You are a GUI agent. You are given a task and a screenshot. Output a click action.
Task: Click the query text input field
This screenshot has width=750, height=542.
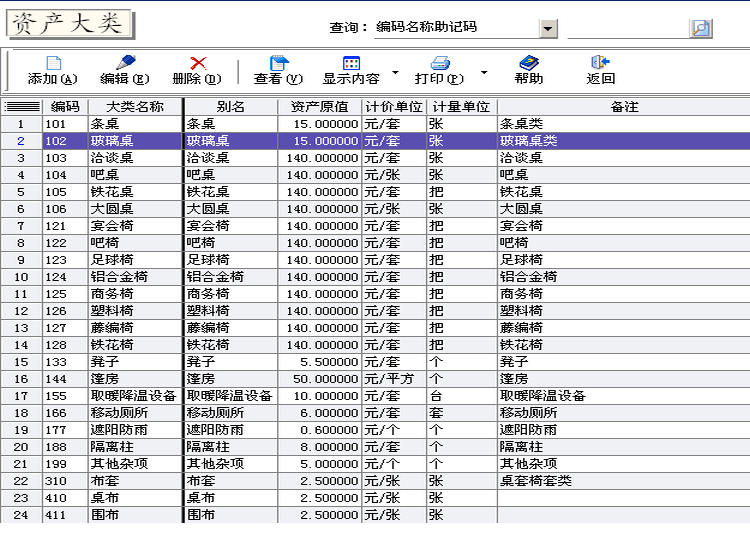coord(628,28)
